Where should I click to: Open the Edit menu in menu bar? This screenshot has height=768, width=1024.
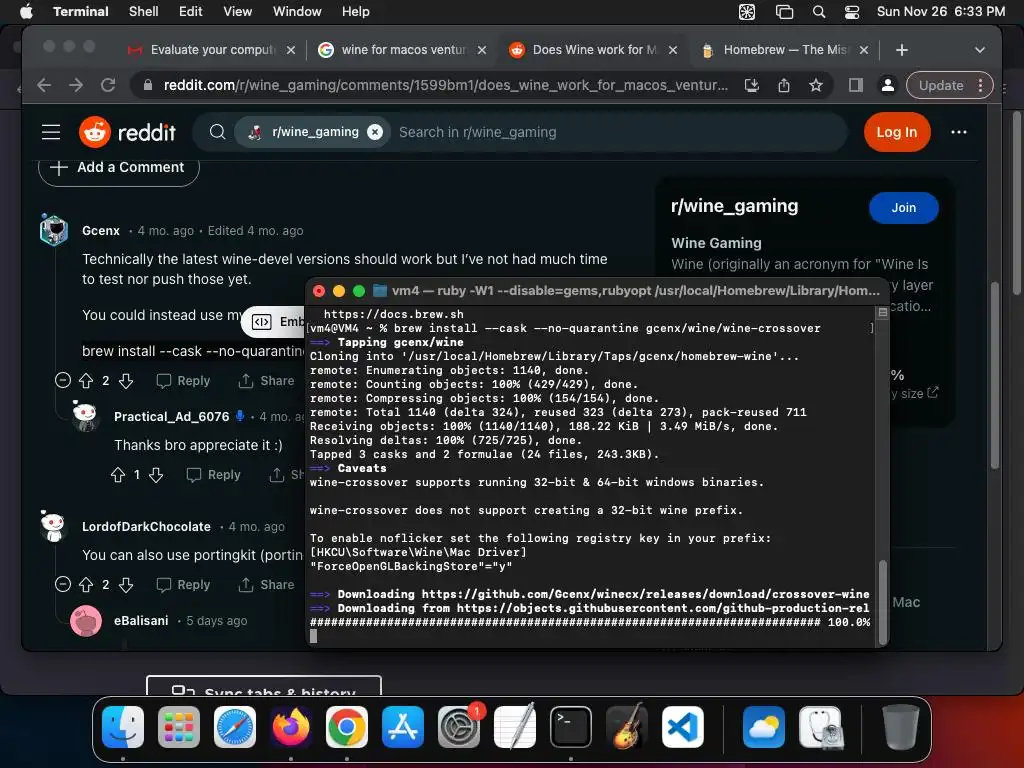click(x=190, y=11)
